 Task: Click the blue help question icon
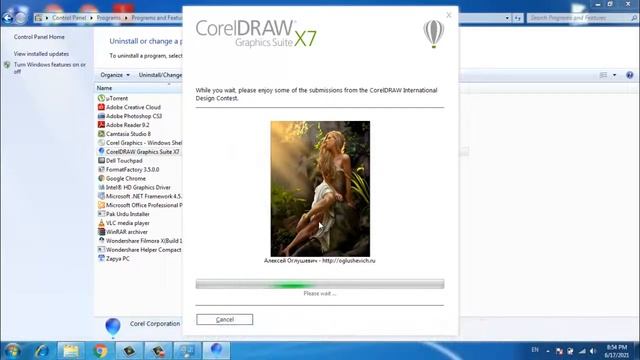coord(629,75)
